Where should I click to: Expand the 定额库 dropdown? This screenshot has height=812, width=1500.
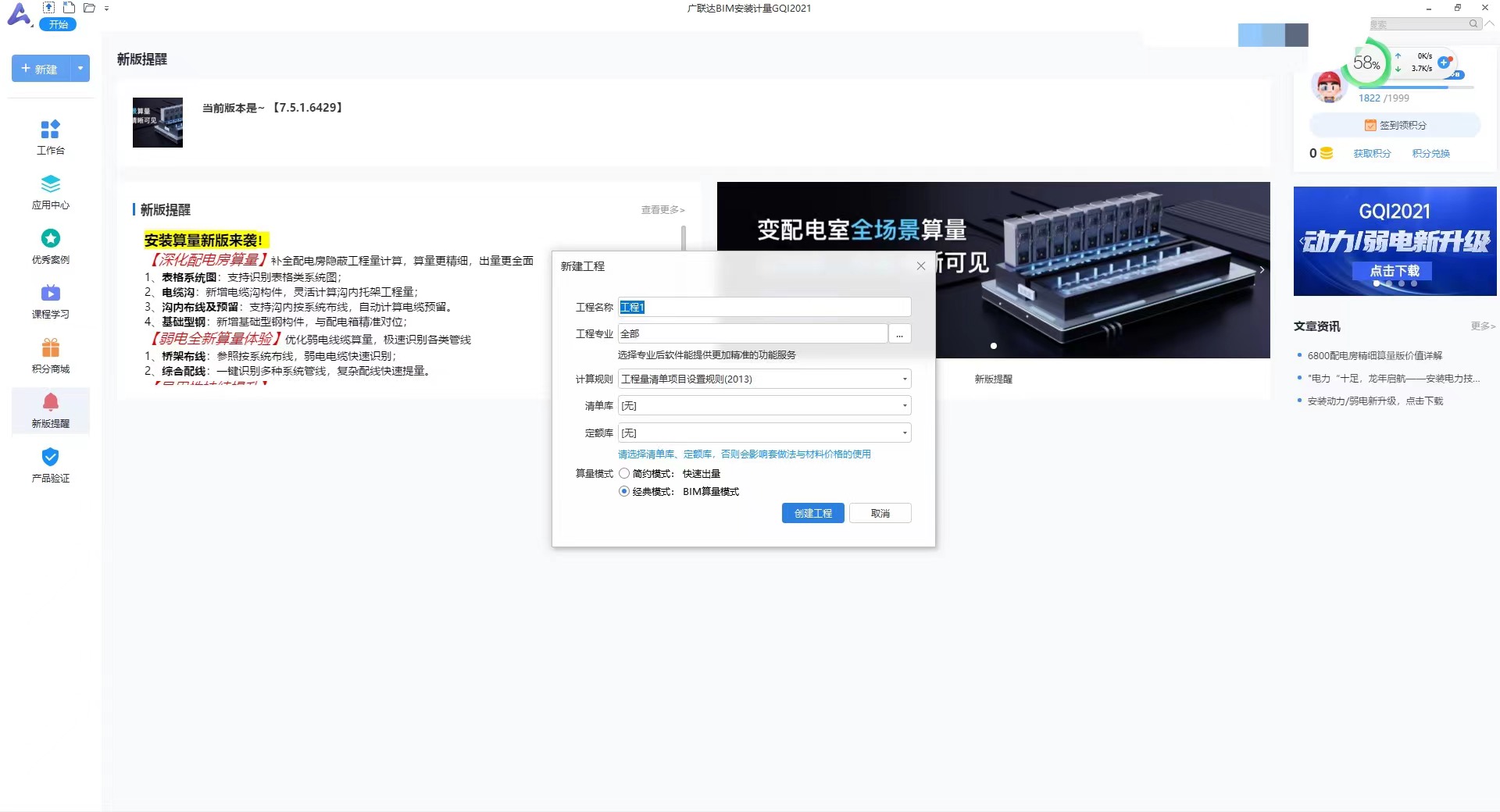click(x=905, y=433)
